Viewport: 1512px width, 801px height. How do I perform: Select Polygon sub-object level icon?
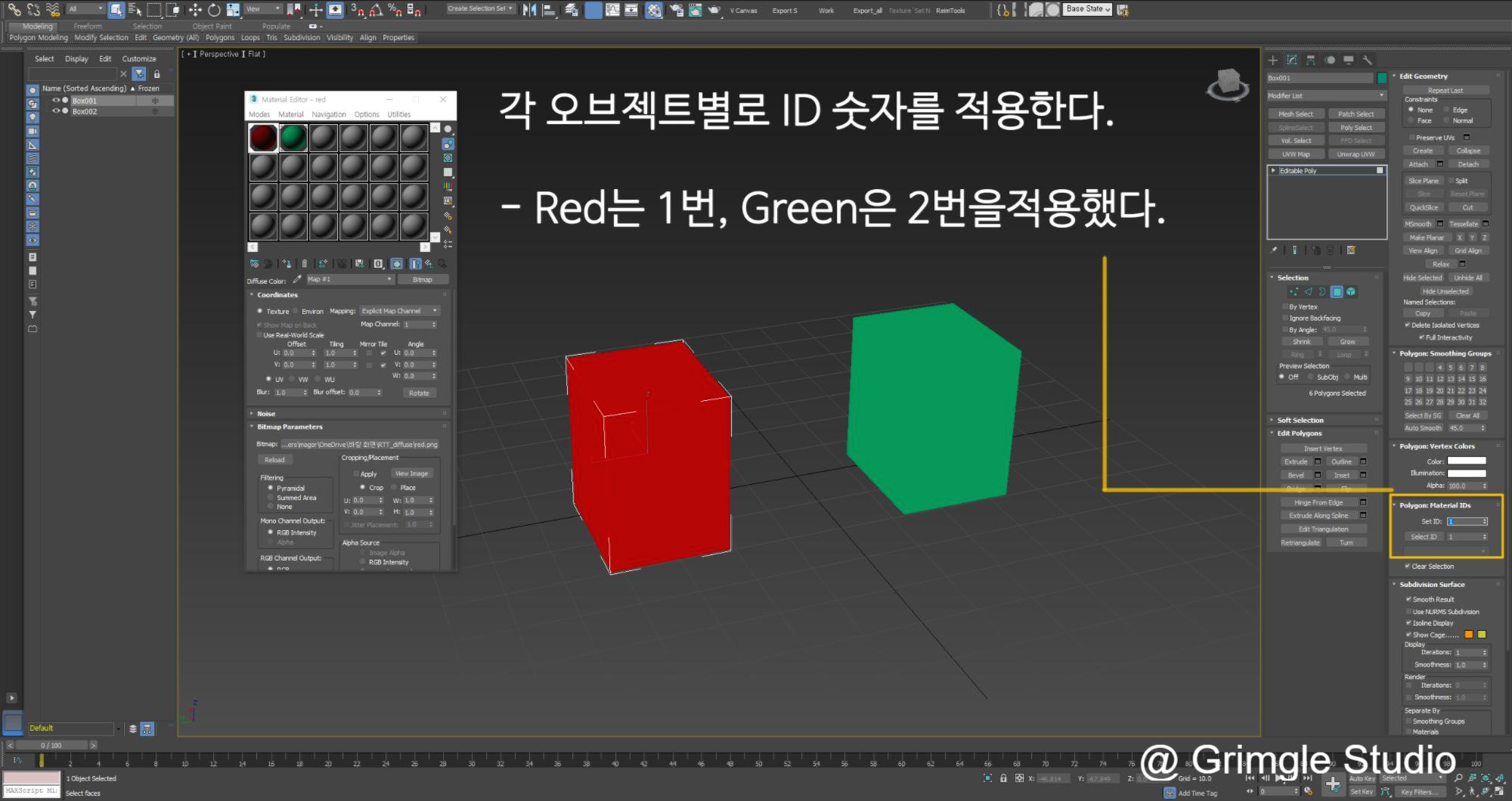coord(1337,291)
